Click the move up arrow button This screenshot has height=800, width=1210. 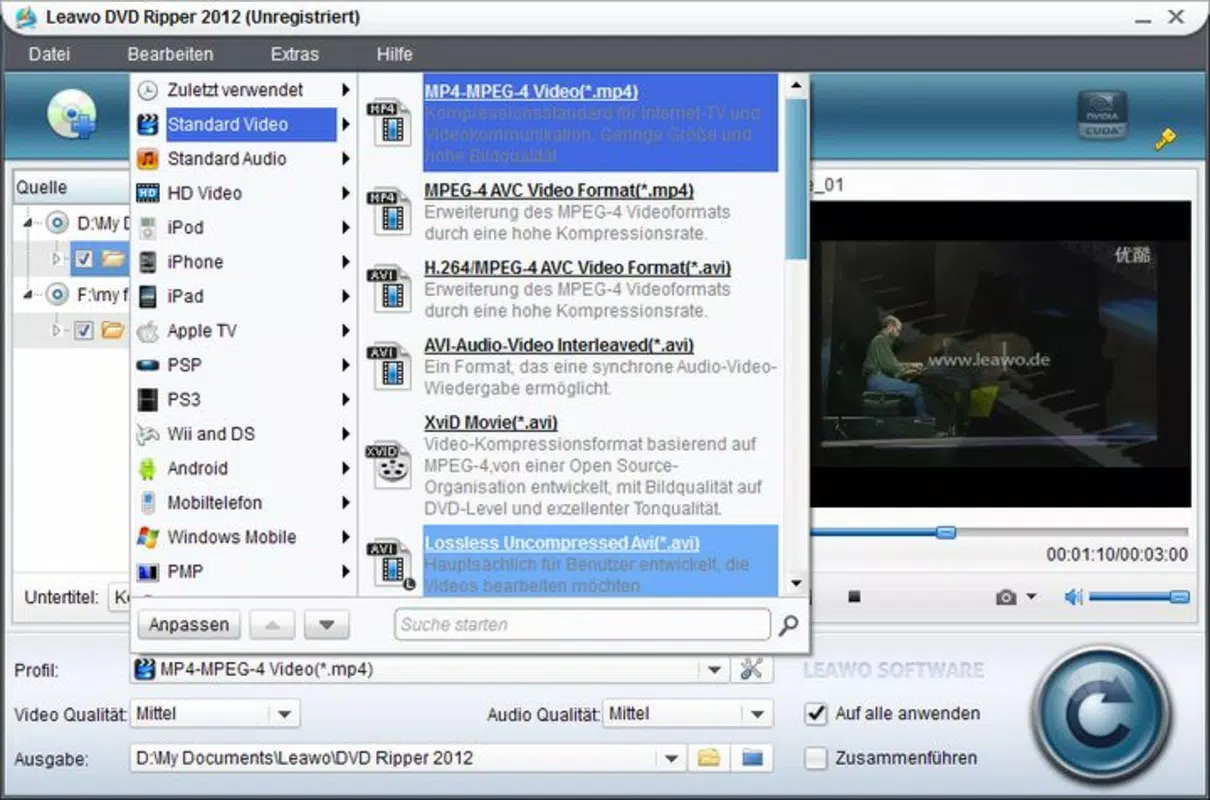273,625
